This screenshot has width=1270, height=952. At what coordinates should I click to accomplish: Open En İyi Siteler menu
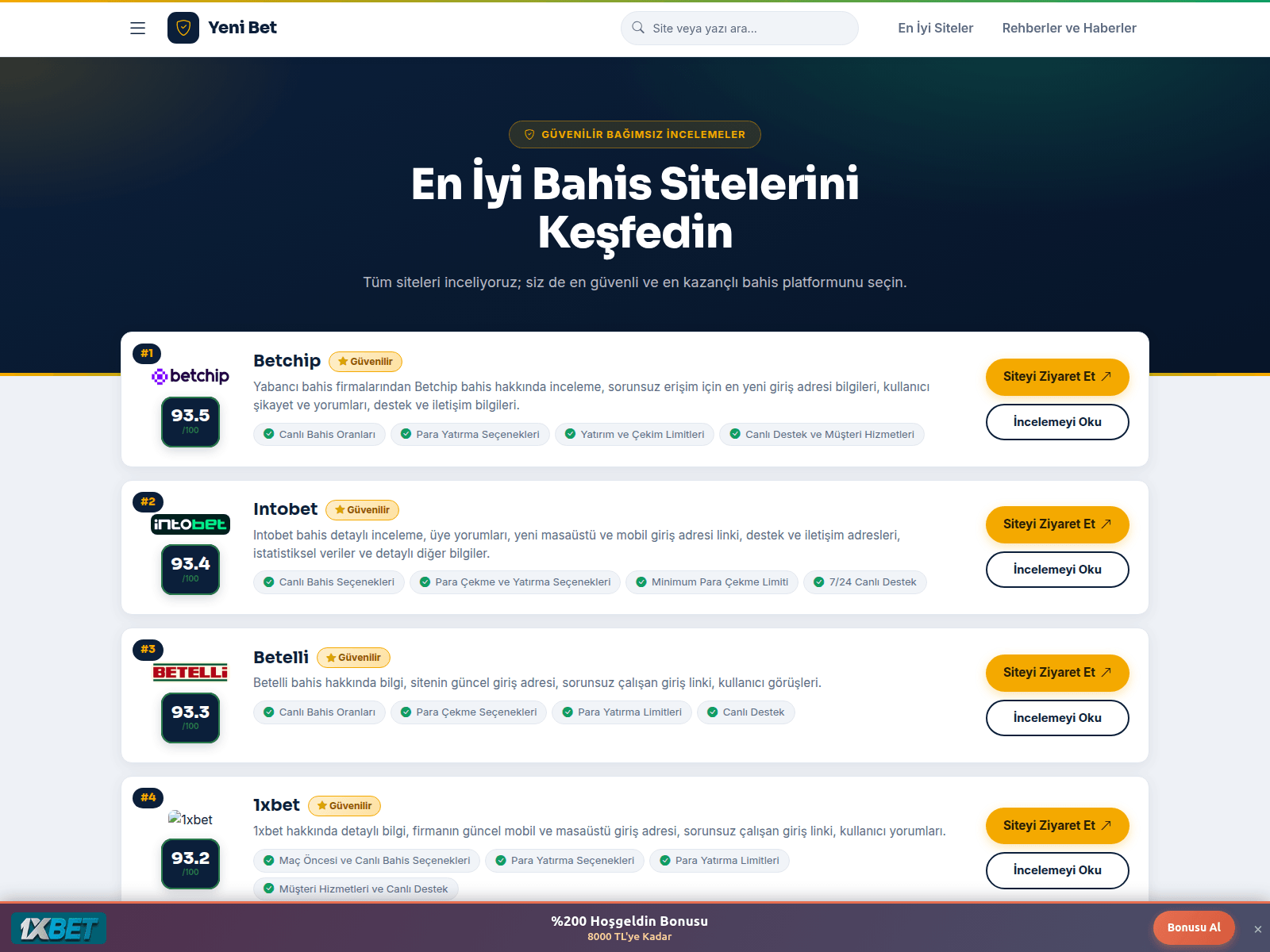[x=935, y=28]
